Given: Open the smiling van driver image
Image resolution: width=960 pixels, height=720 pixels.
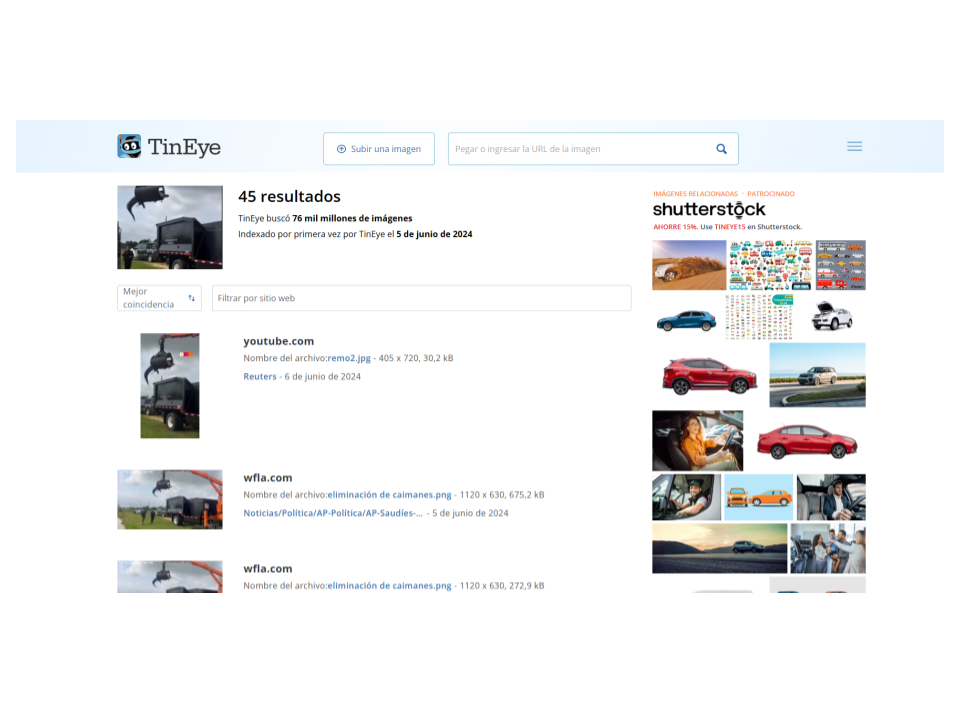Looking at the screenshot, I should tap(687, 497).
